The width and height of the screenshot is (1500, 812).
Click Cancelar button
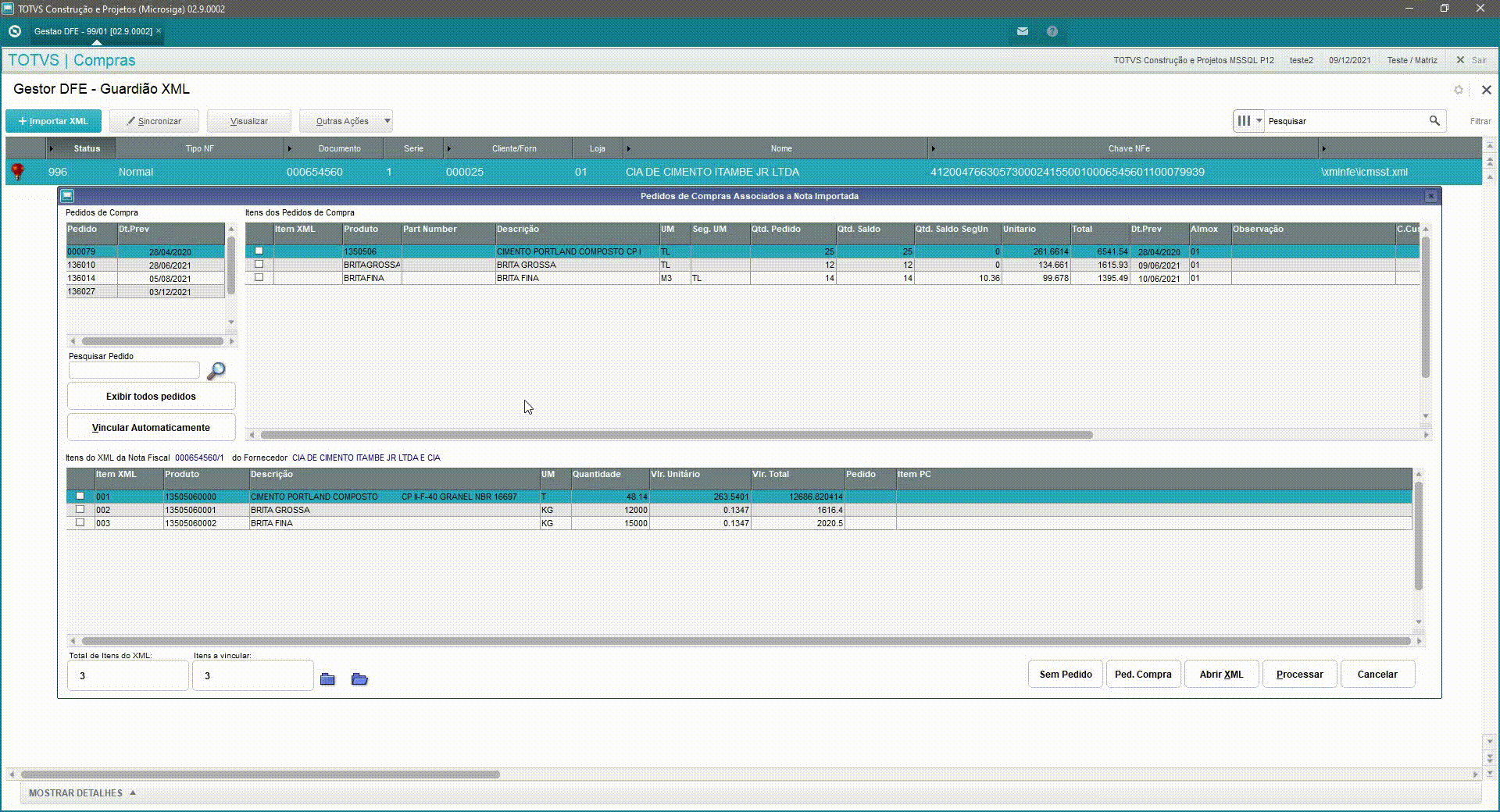tap(1377, 675)
